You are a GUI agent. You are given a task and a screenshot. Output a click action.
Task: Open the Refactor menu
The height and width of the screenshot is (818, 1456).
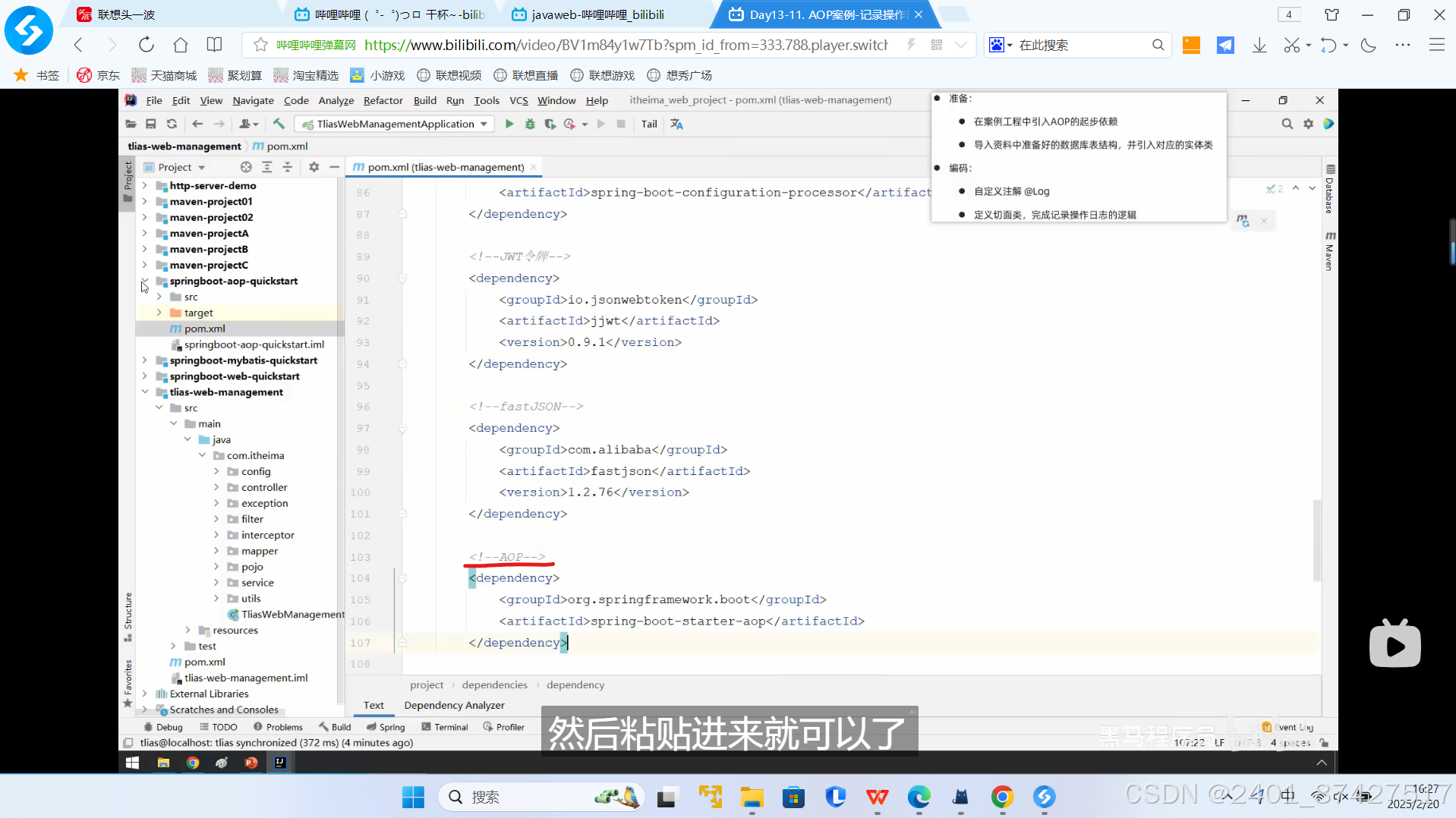383,100
